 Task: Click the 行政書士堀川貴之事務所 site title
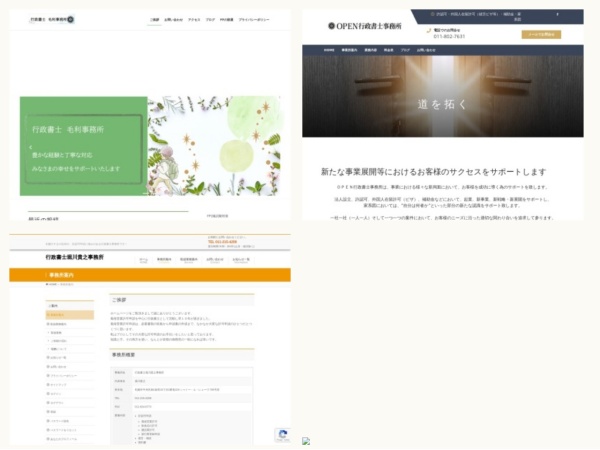75,257
